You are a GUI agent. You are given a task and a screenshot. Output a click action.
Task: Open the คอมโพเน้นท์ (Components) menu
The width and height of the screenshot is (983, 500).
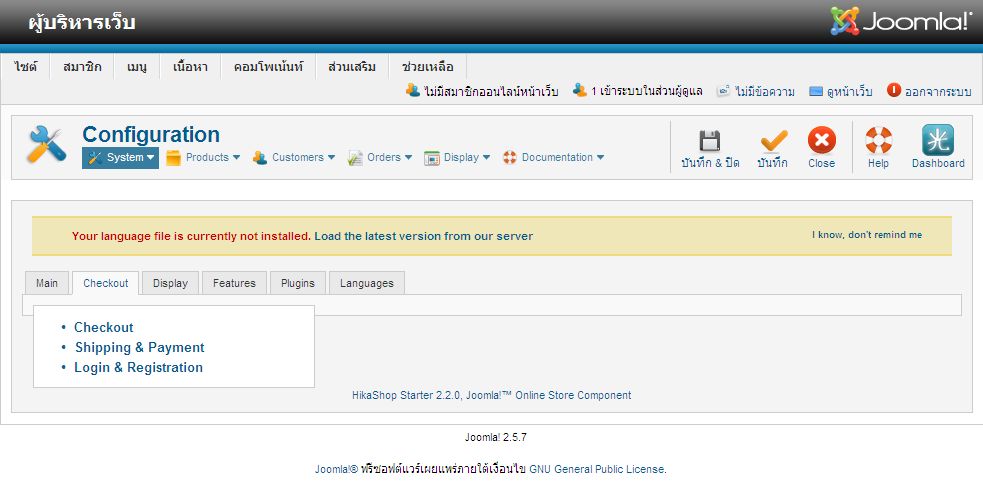(268, 67)
